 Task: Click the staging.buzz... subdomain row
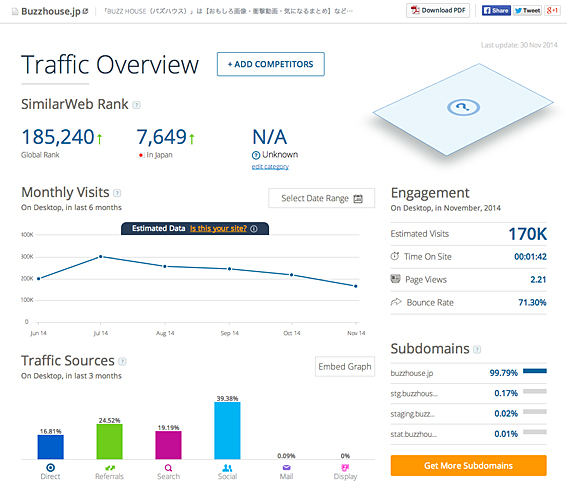pyautogui.click(x=469, y=413)
